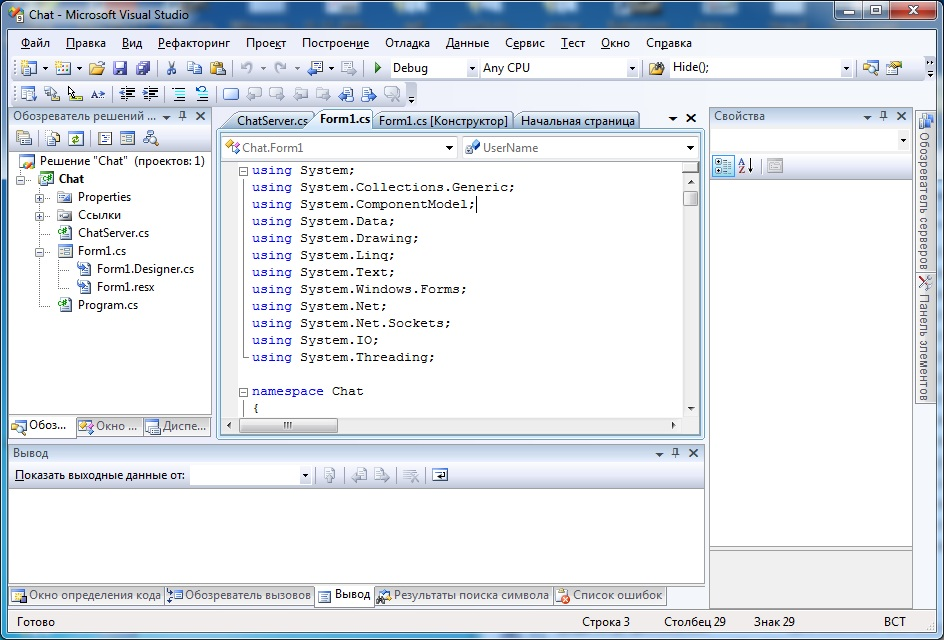Expand the Properties tree node
This screenshot has width=944, height=640.
pyautogui.click(x=39, y=197)
